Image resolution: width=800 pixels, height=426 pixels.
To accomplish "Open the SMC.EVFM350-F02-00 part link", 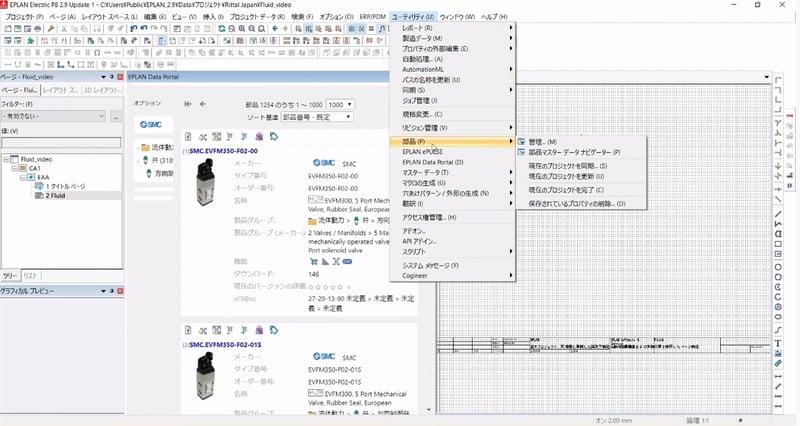I will click(x=223, y=151).
